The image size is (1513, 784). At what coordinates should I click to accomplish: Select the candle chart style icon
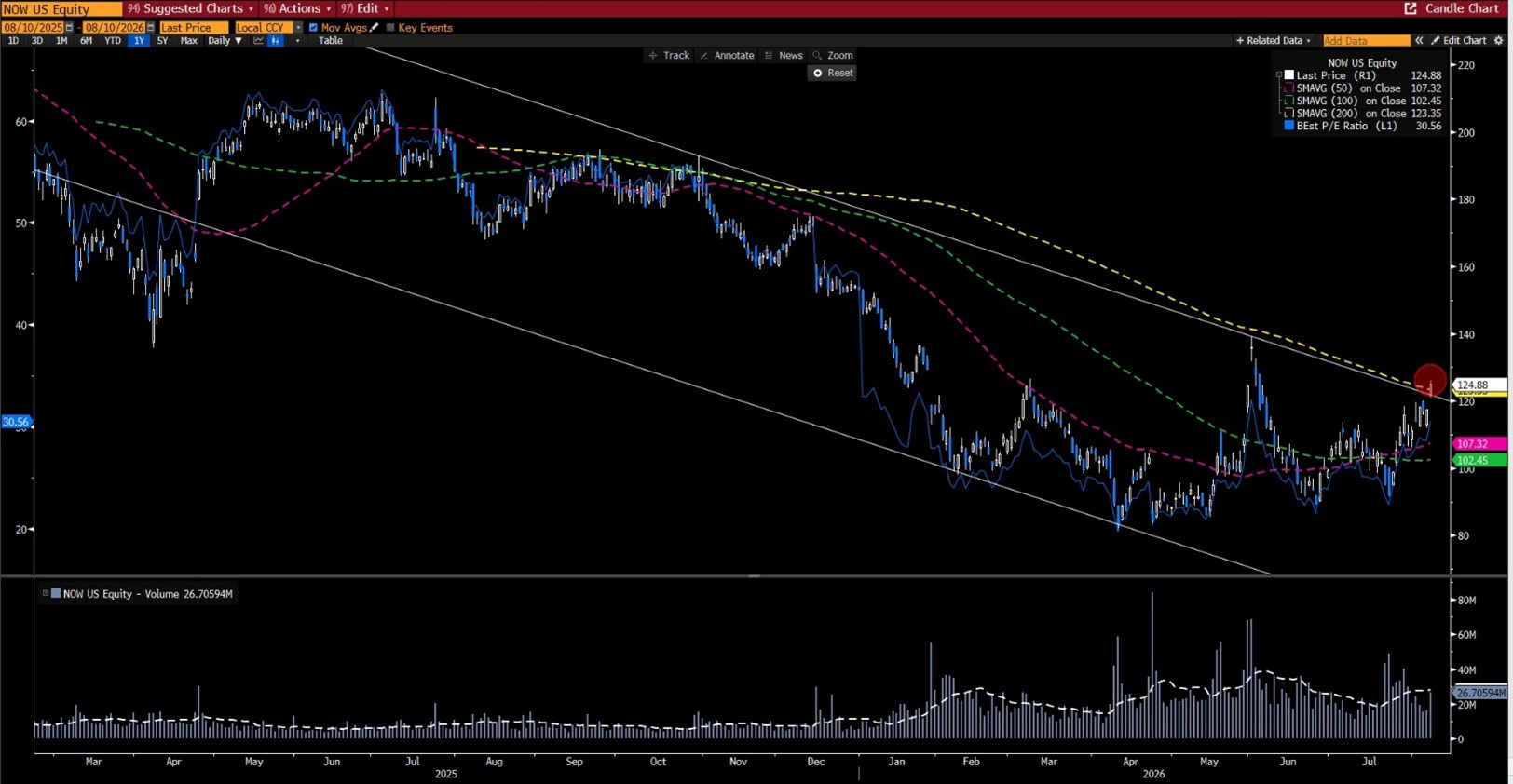[276, 41]
